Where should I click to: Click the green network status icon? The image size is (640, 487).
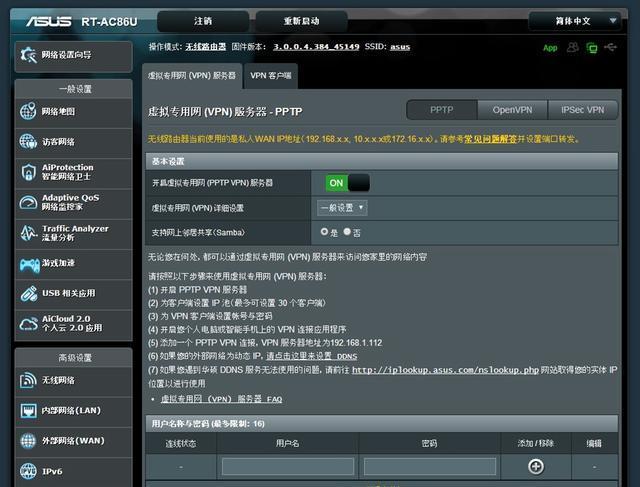pos(592,48)
